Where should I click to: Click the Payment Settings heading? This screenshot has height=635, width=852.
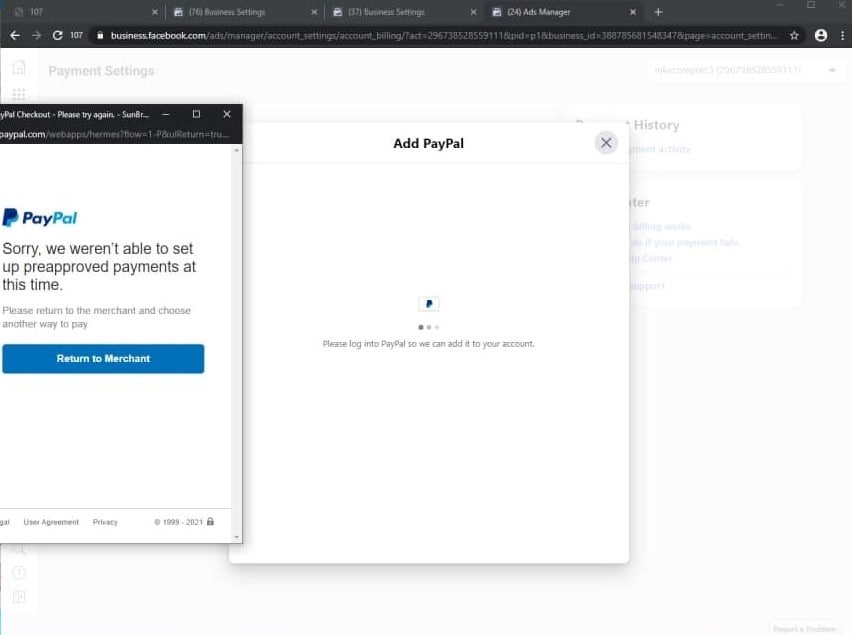101,71
